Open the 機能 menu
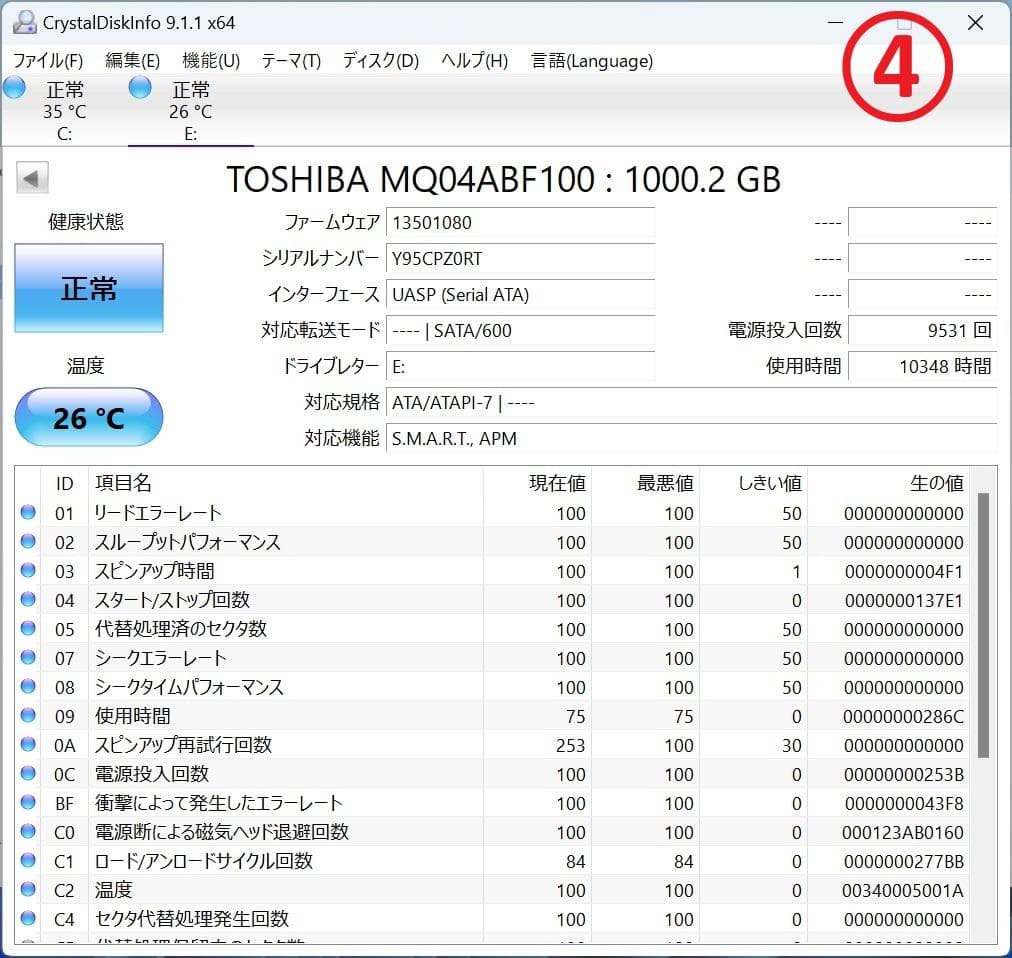The width and height of the screenshot is (1012, 958). pyautogui.click(x=209, y=61)
